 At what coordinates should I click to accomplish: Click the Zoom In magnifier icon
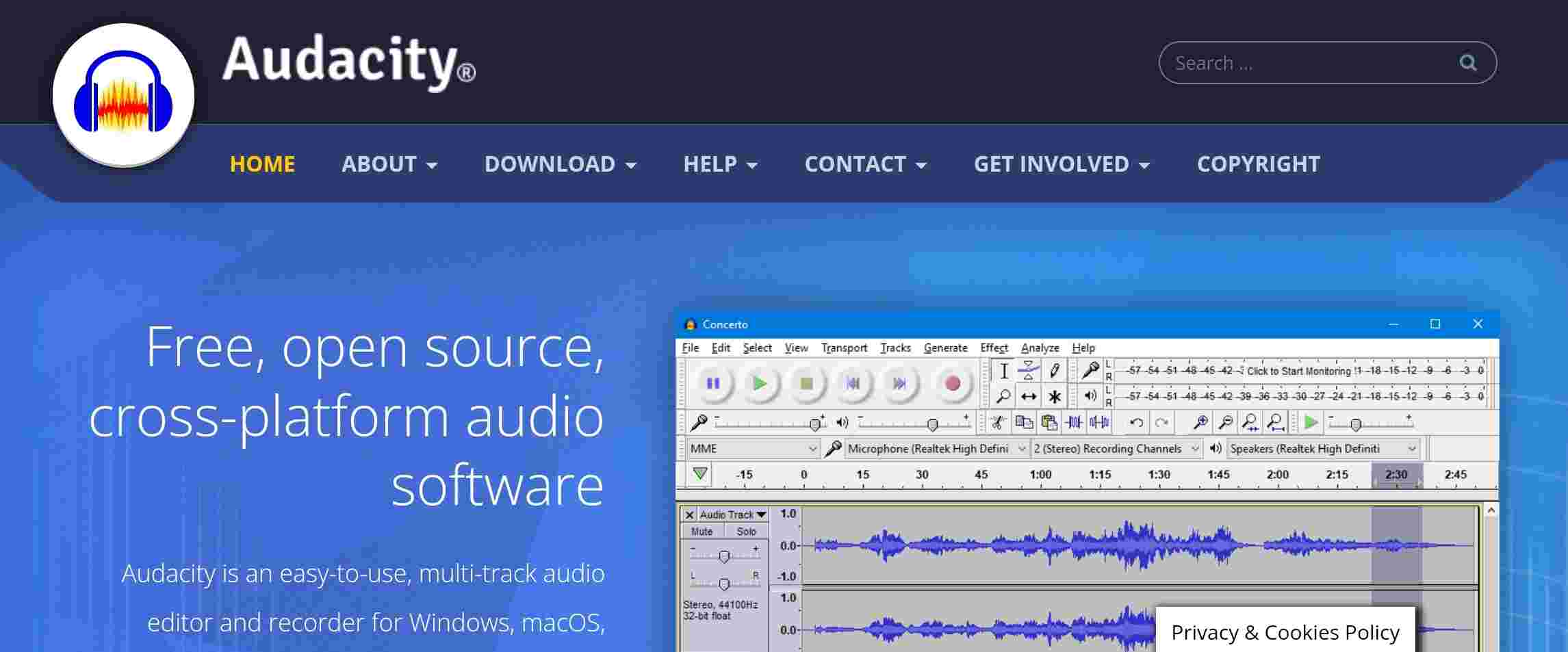tap(1200, 422)
